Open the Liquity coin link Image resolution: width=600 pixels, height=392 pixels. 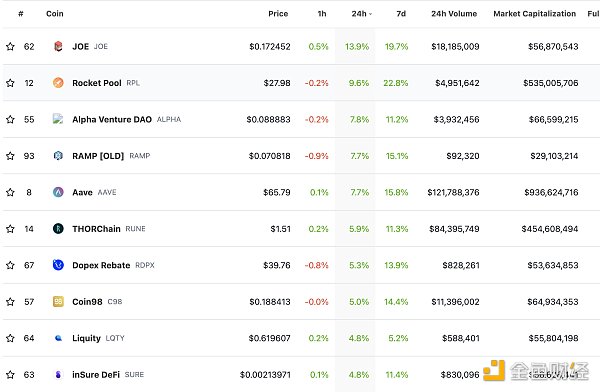click(x=86, y=338)
